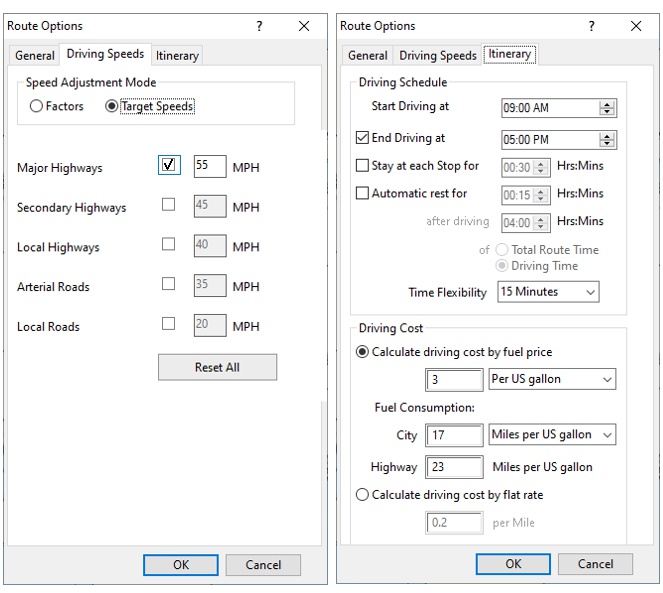Switch to General tab in left dialog
This screenshot has width=663, height=593.
[35, 56]
